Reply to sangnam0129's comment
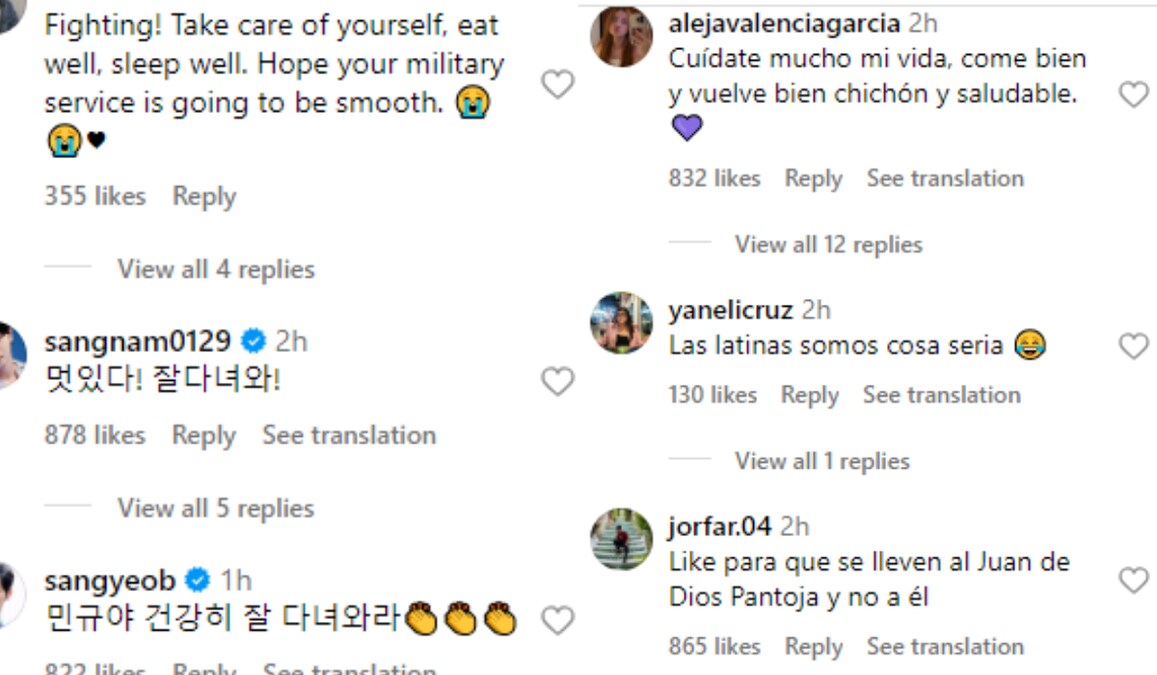1157x675 pixels. pyautogui.click(x=203, y=435)
